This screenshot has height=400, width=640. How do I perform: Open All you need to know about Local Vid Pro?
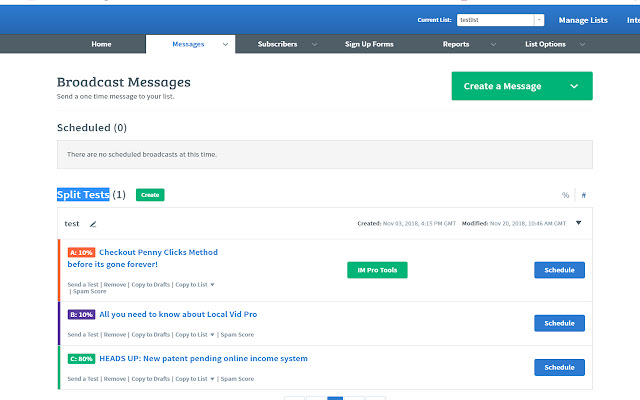pyautogui.click(x=178, y=314)
